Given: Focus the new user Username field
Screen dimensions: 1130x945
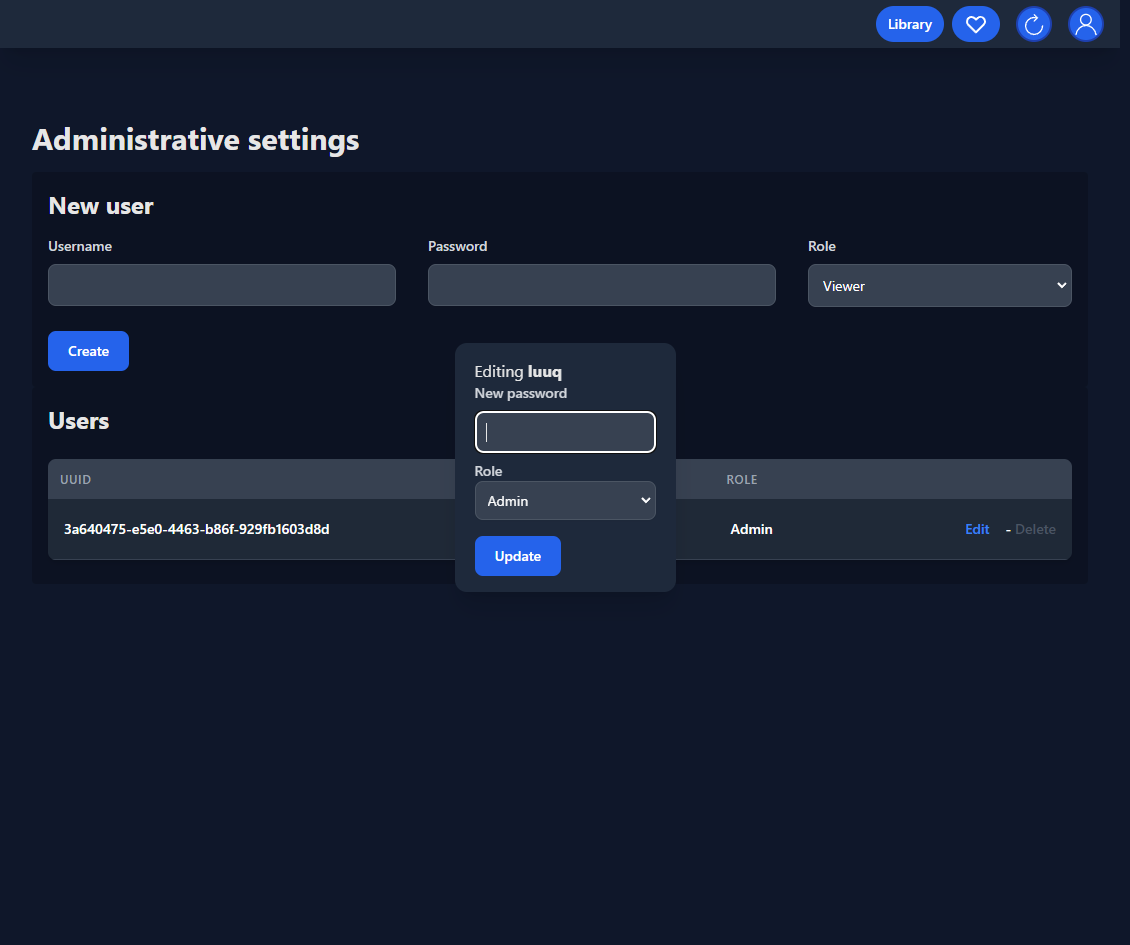Looking at the screenshot, I should coord(222,285).
